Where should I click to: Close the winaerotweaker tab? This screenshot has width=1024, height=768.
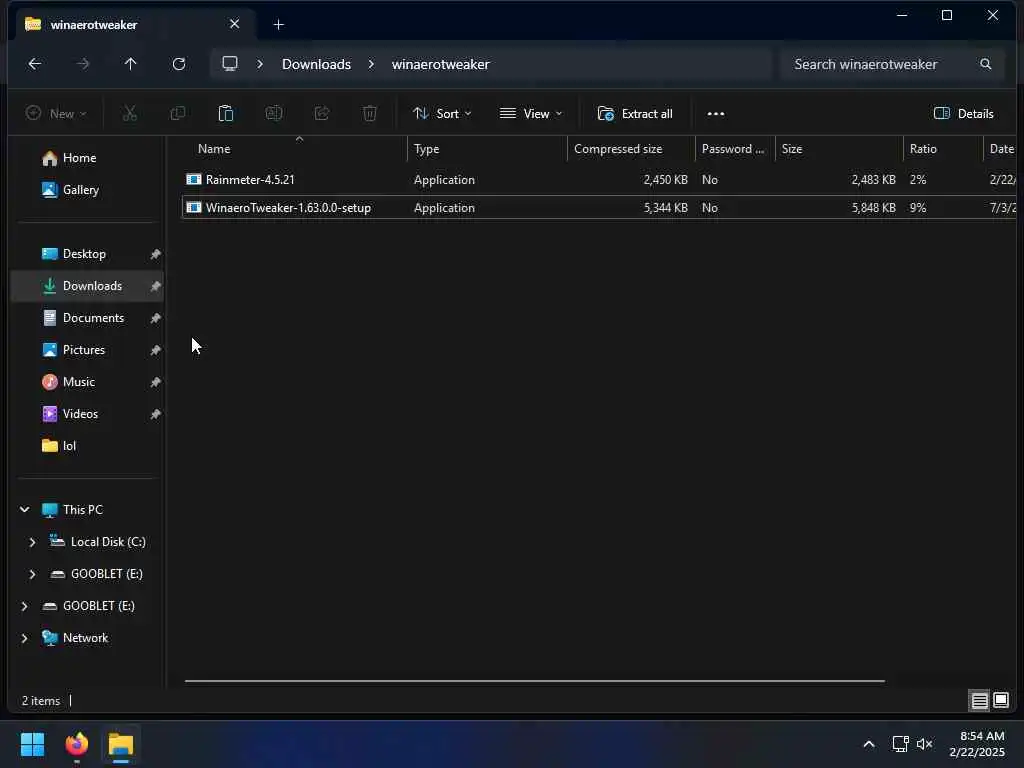click(234, 24)
